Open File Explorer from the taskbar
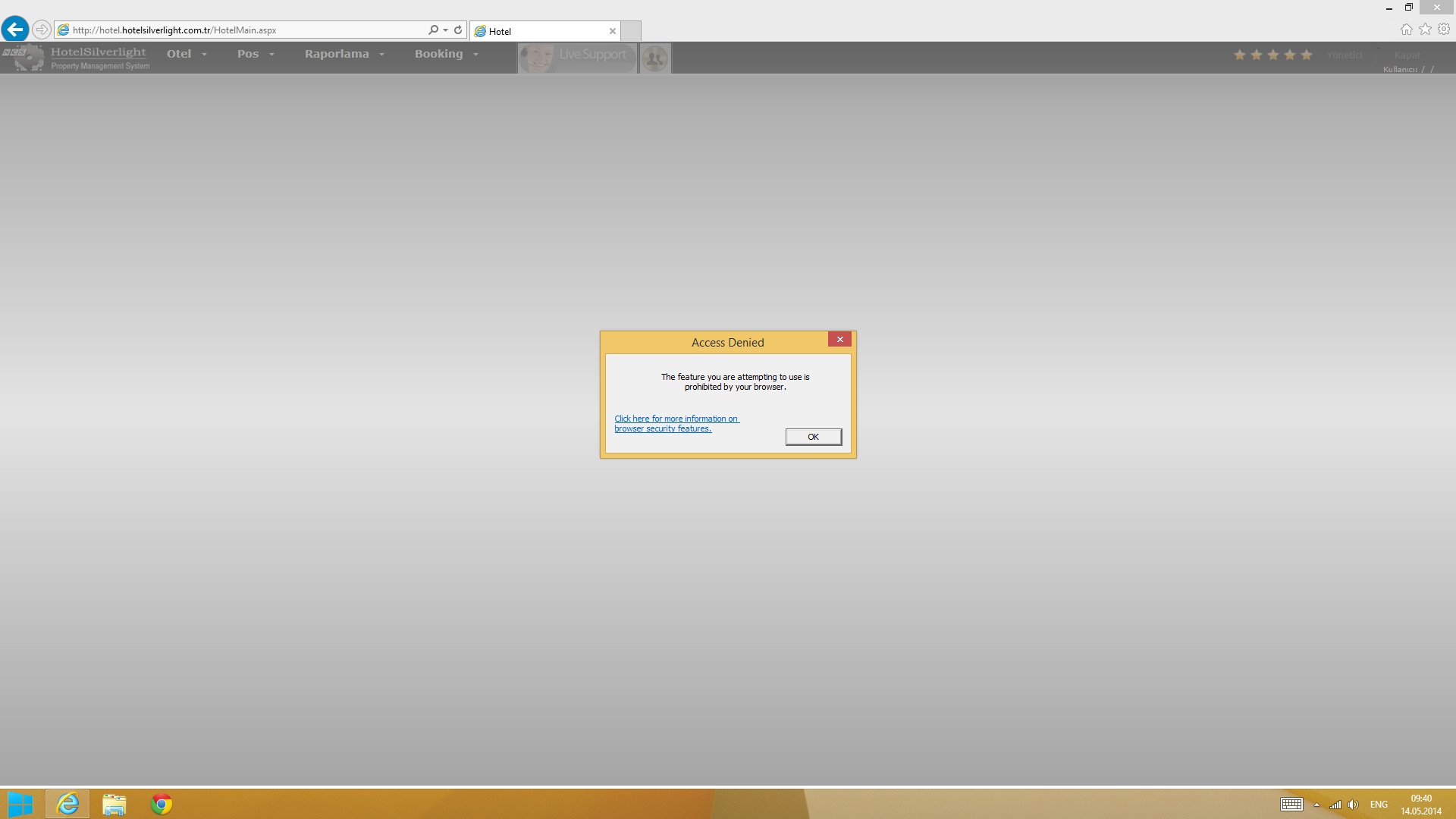This screenshot has width=1456, height=819. coord(115,804)
